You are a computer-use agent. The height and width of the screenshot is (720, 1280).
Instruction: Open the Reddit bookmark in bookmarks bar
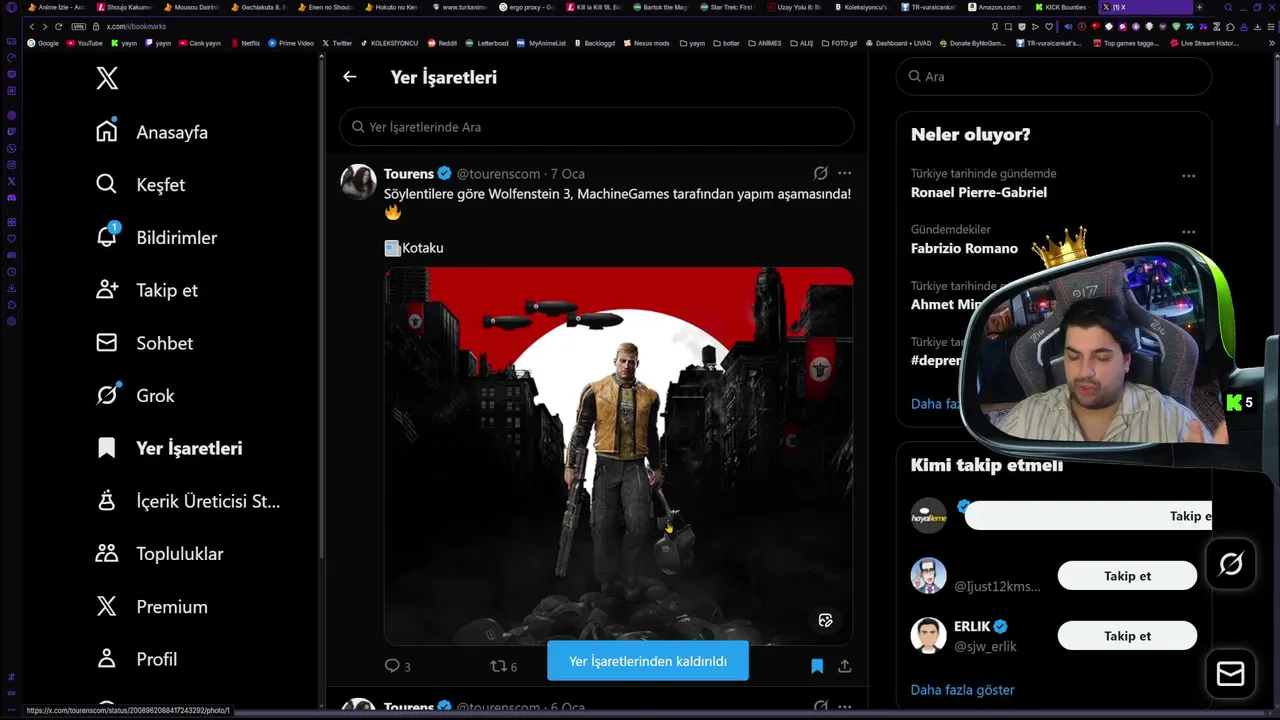coord(443,43)
